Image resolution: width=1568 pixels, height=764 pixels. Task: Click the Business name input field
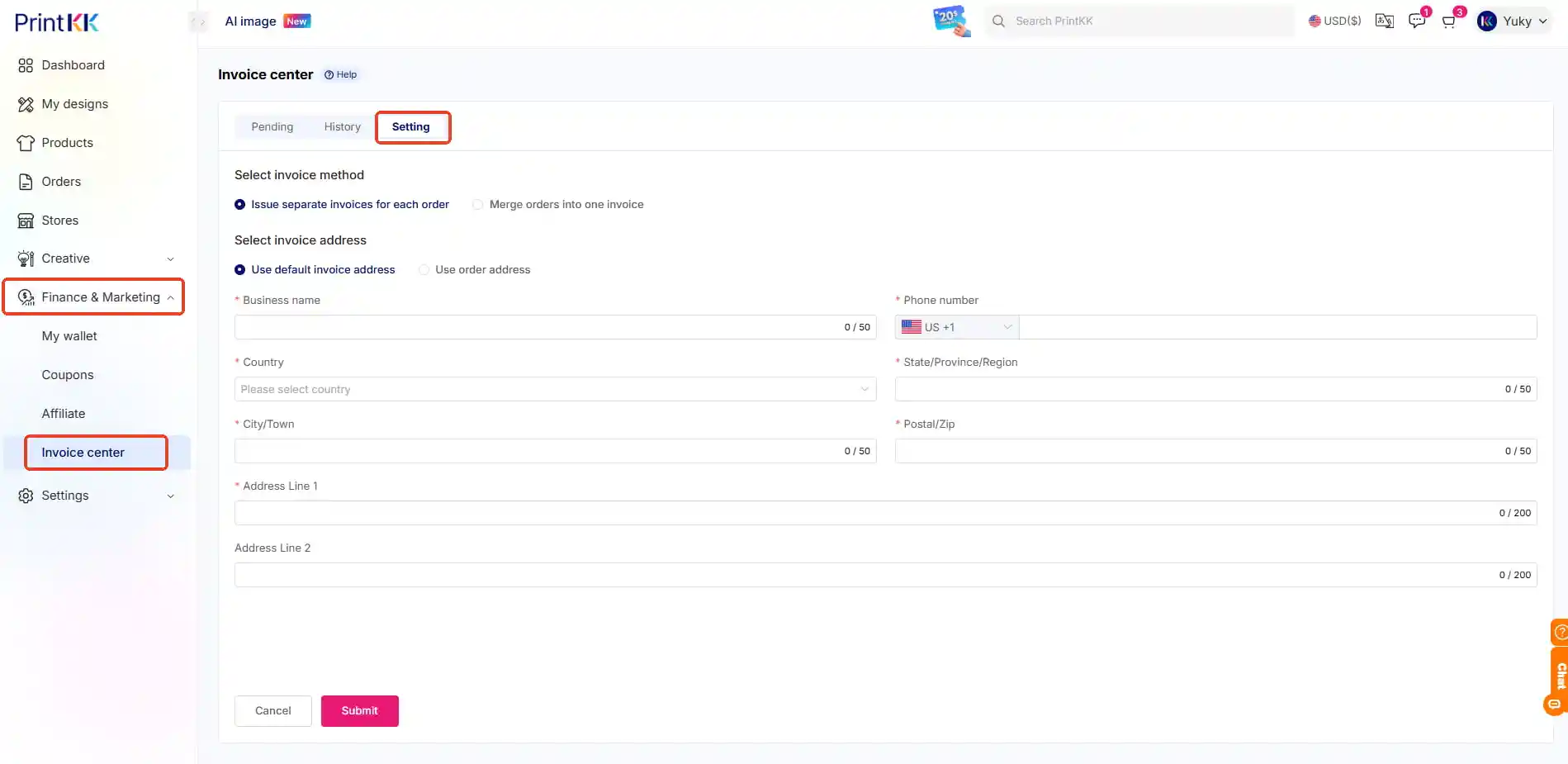(545, 326)
